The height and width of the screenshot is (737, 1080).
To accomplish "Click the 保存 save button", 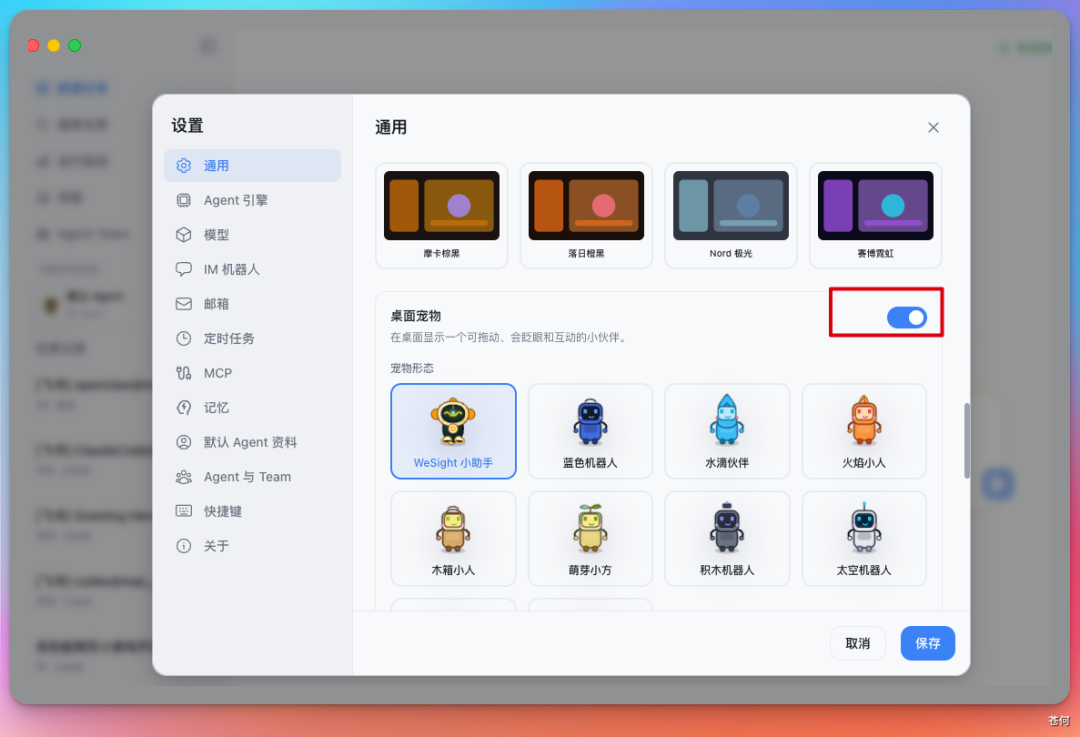I will 928,643.
